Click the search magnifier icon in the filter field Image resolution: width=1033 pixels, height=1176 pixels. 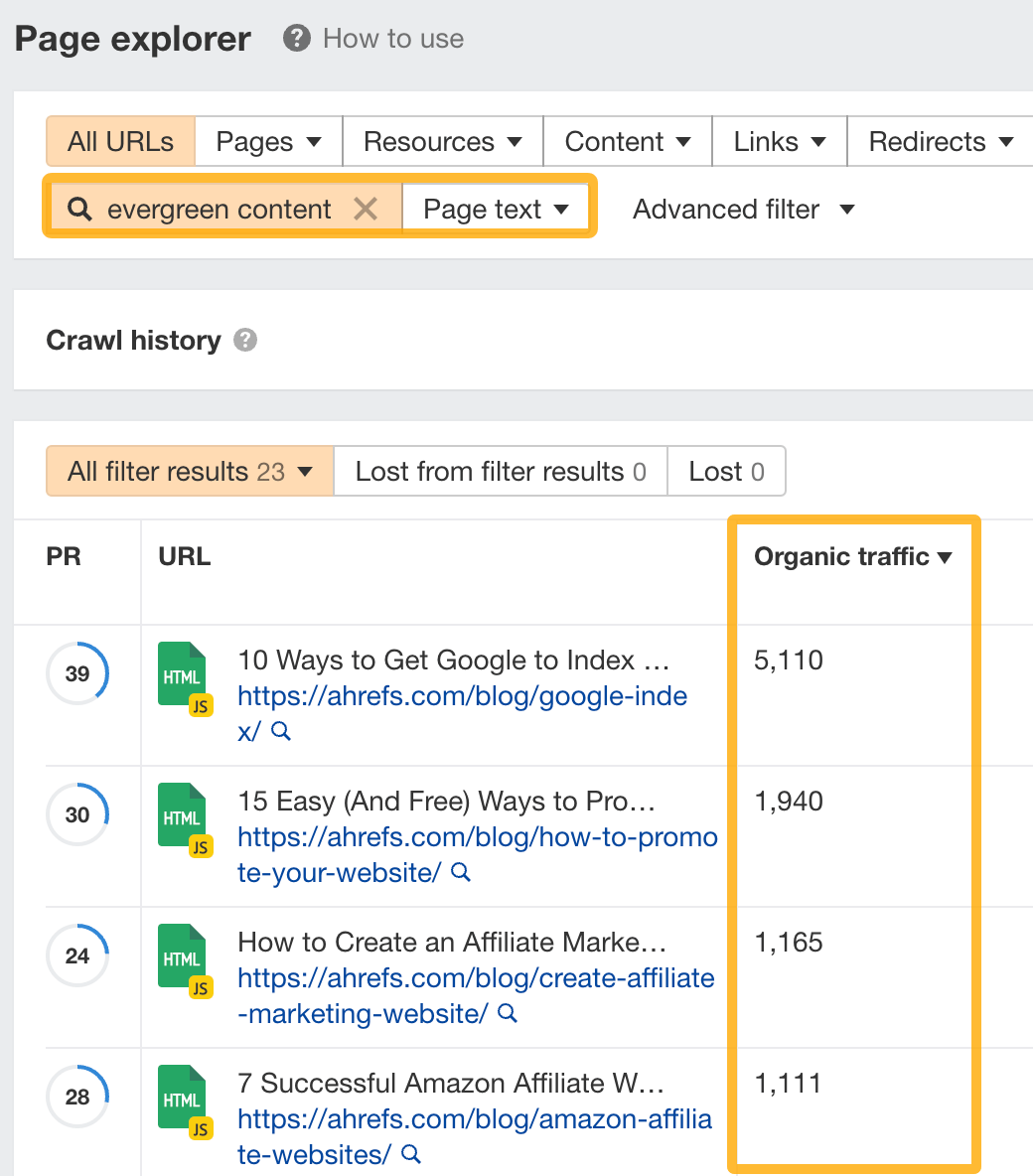(x=79, y=209)
